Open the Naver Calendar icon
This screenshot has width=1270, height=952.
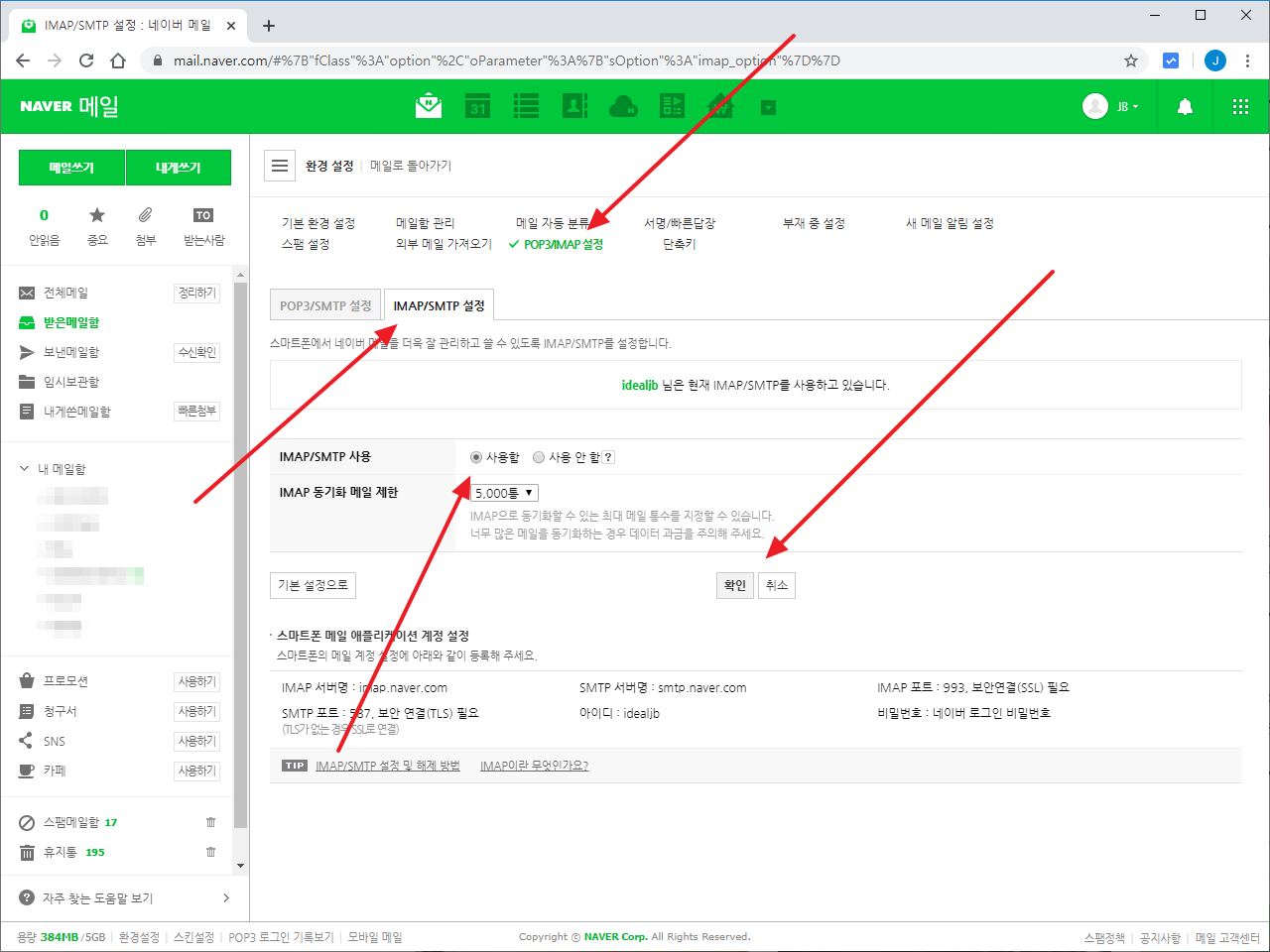click(478, 106)
